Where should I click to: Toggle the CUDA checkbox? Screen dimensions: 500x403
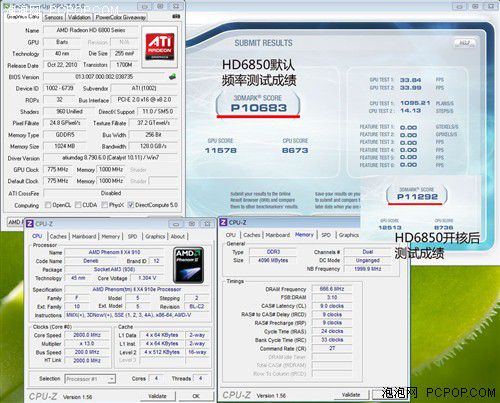point(78,205)
